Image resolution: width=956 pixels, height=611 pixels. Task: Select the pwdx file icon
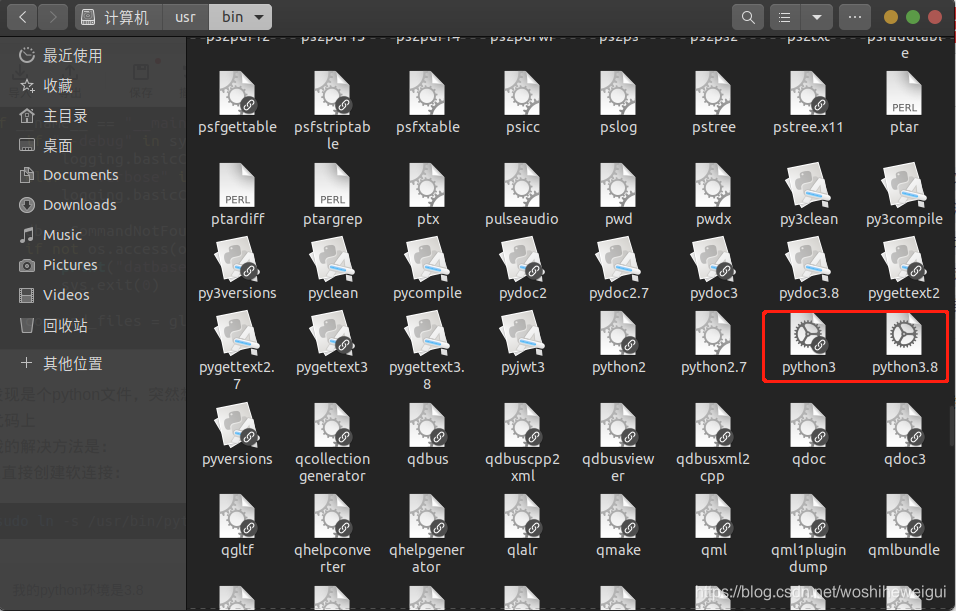click(713, 185)
